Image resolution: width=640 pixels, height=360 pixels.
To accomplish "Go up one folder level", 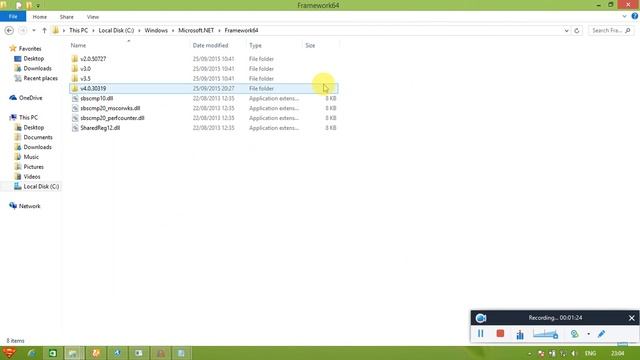I will (x=44, y=31).
